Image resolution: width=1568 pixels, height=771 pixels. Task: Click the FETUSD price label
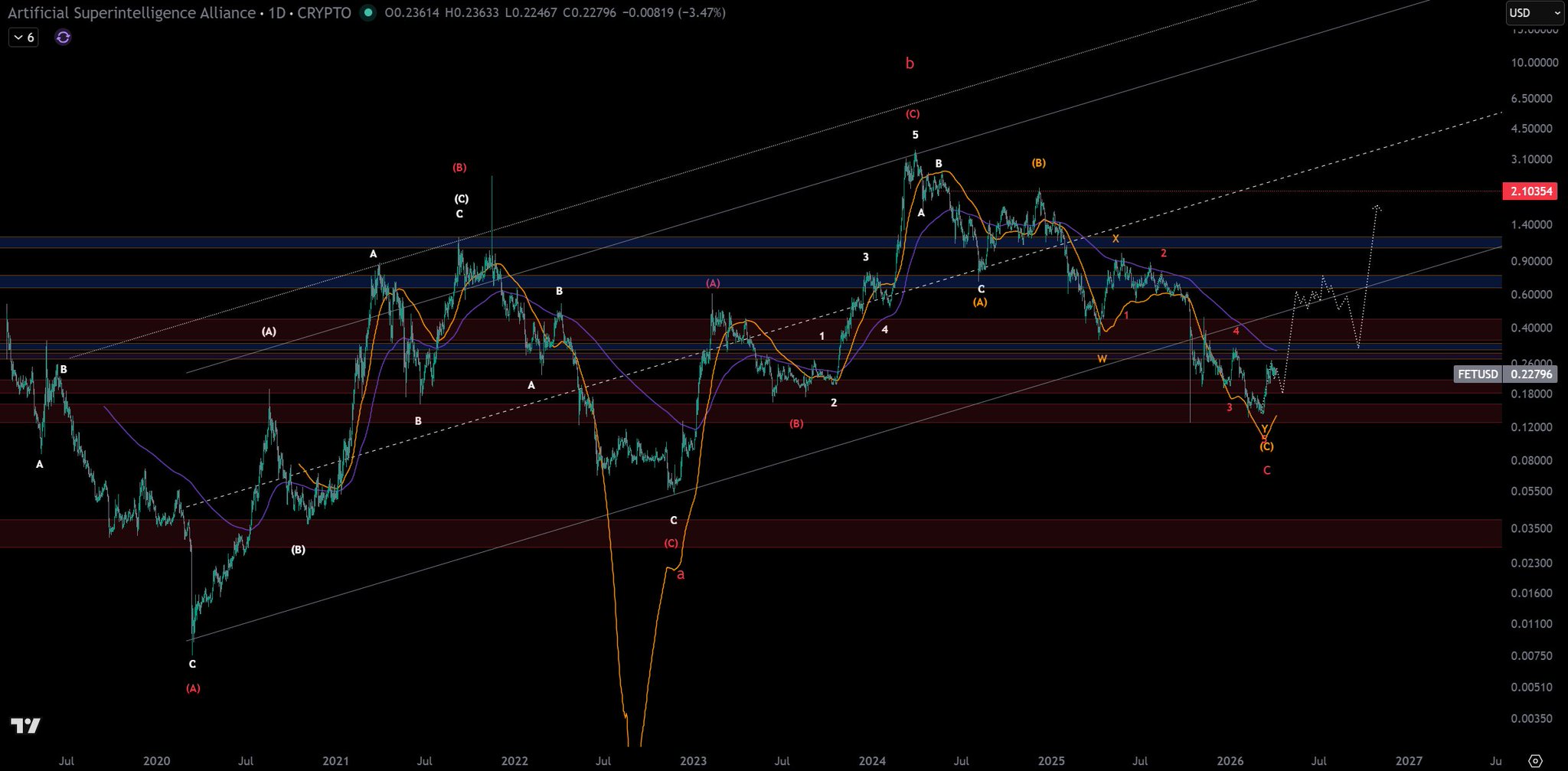click(x=1477, y=374)
